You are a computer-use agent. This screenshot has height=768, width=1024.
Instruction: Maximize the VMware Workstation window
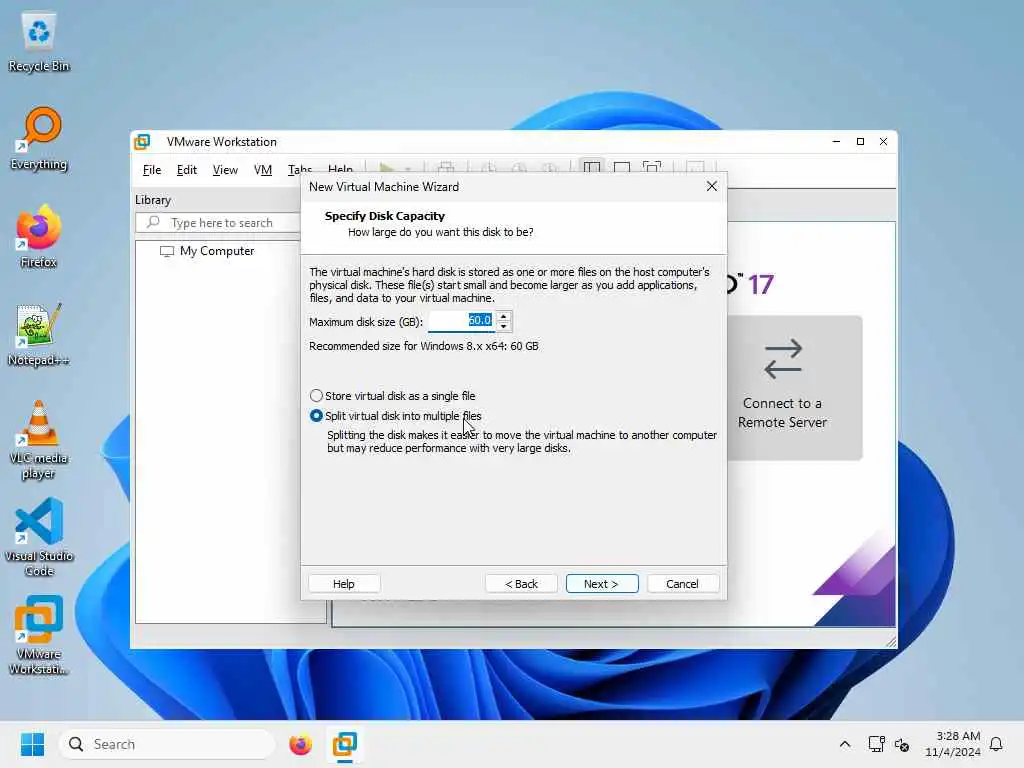pos(860,142)
